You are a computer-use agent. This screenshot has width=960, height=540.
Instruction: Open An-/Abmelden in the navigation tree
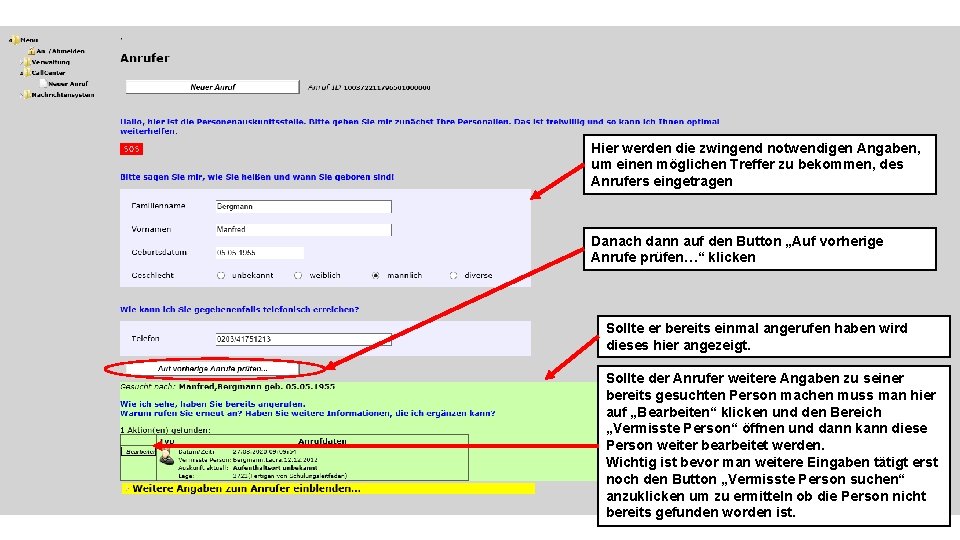tap(60, 51)
